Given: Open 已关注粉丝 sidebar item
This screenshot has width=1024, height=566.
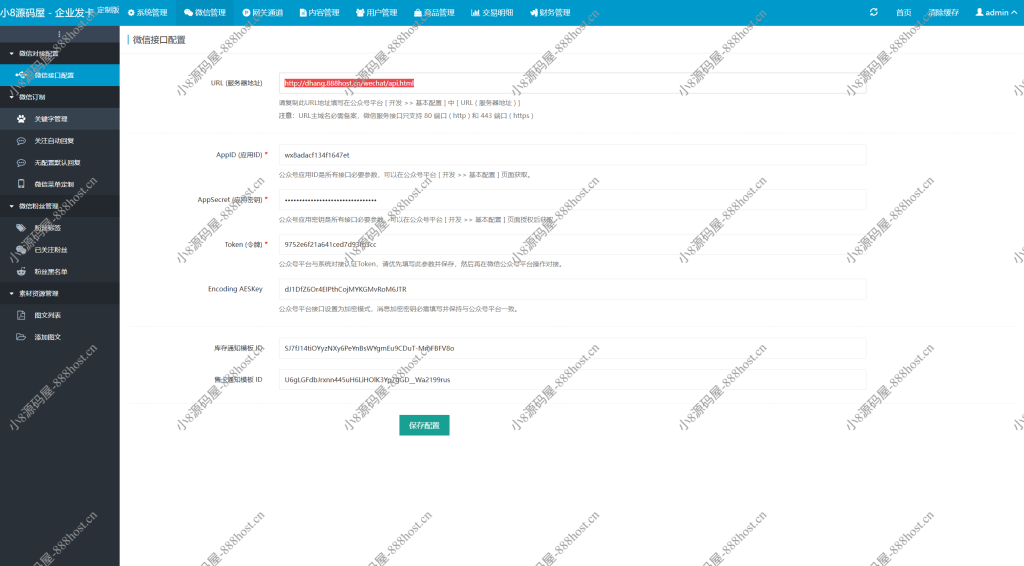Looking at the screenshot, I should (59, 249).
